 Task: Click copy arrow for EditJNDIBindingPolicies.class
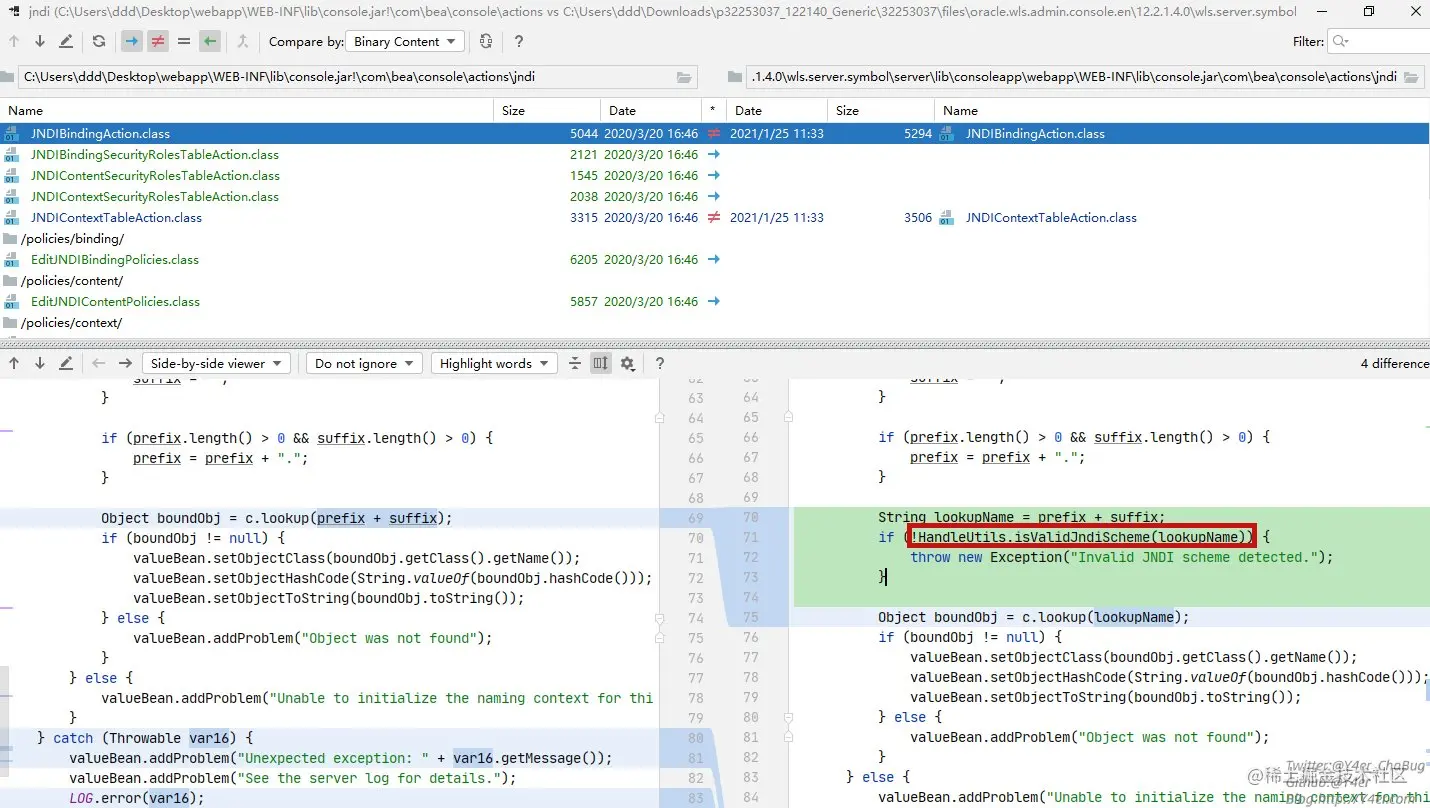coord(714,260)
